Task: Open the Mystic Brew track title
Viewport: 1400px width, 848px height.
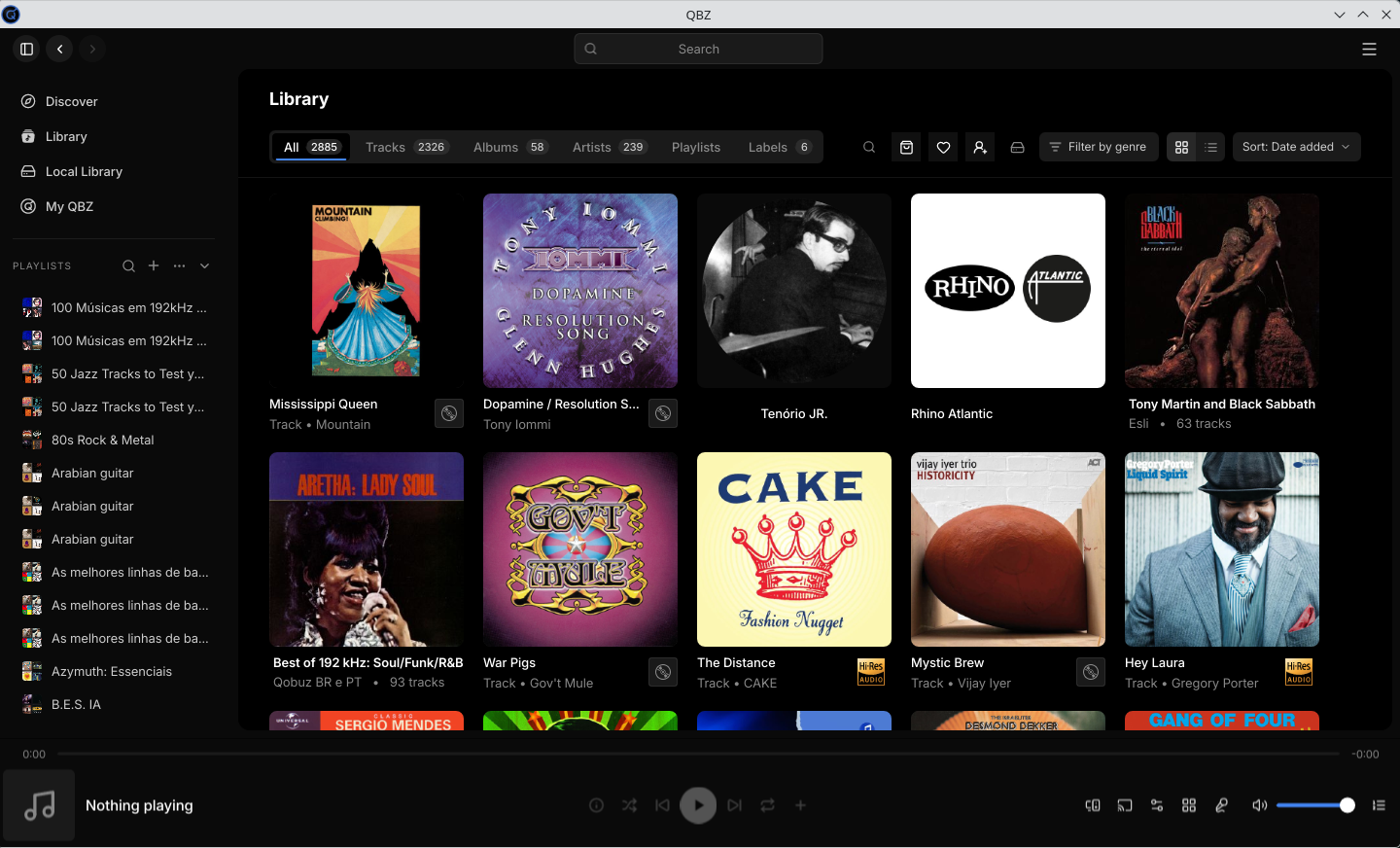Action: point(947,662)
